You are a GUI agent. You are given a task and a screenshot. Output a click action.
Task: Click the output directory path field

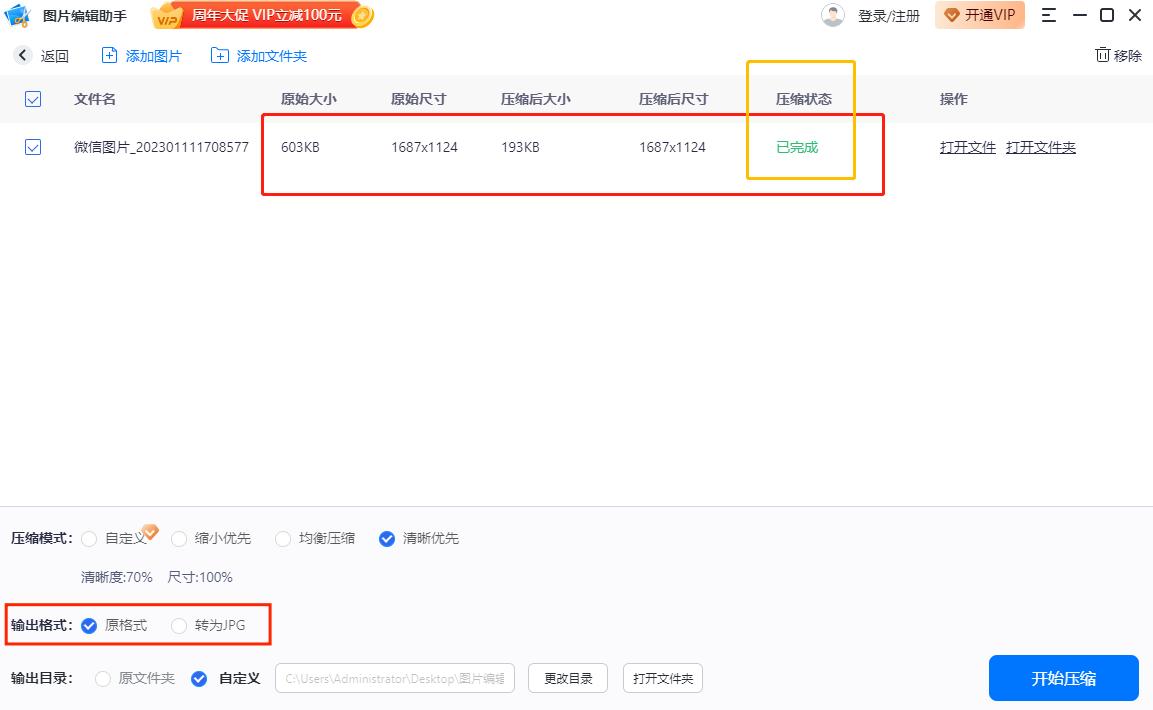coord(394,678)
